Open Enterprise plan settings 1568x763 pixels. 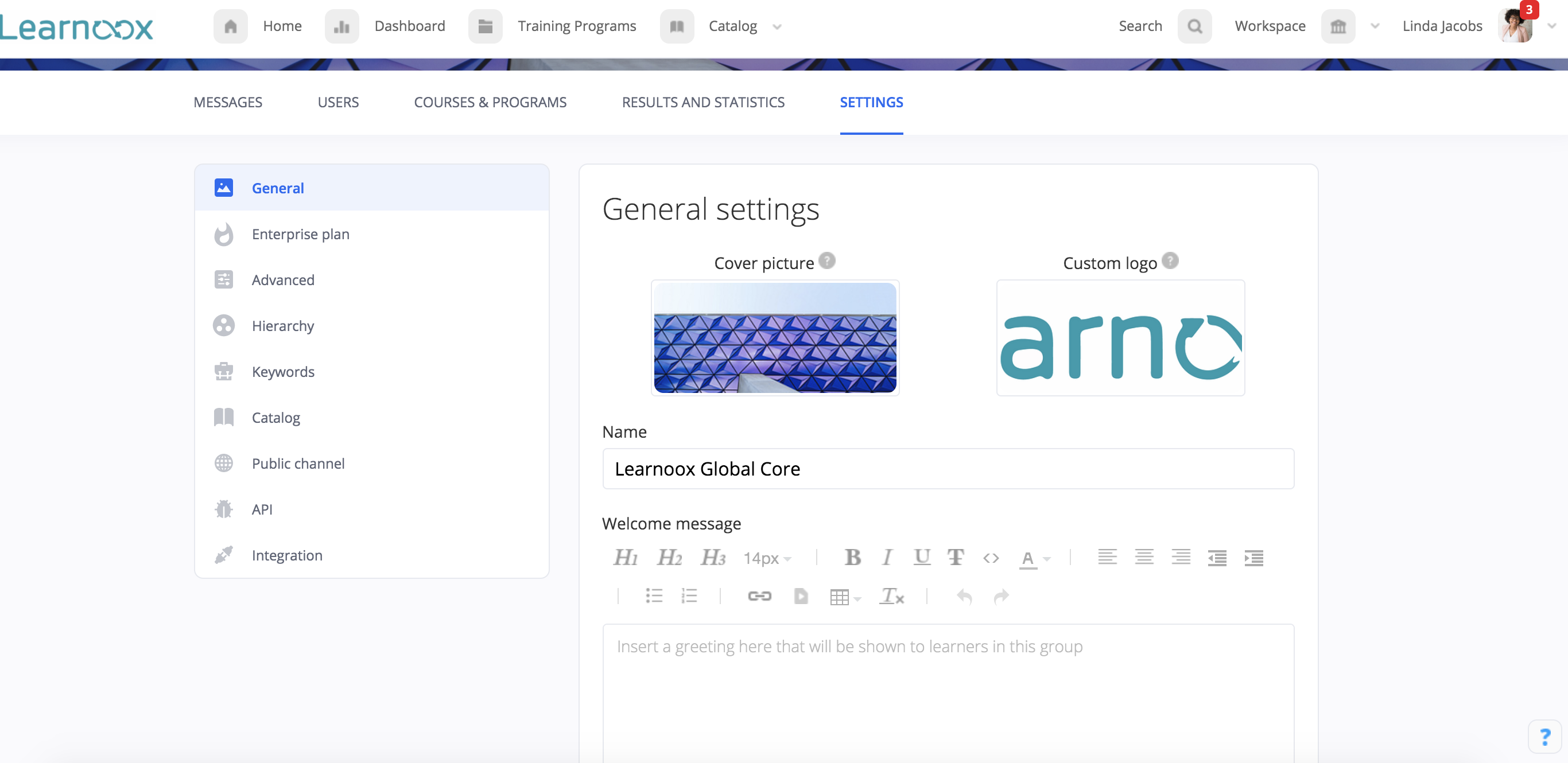pyautogui.click(x=300, y=234)
